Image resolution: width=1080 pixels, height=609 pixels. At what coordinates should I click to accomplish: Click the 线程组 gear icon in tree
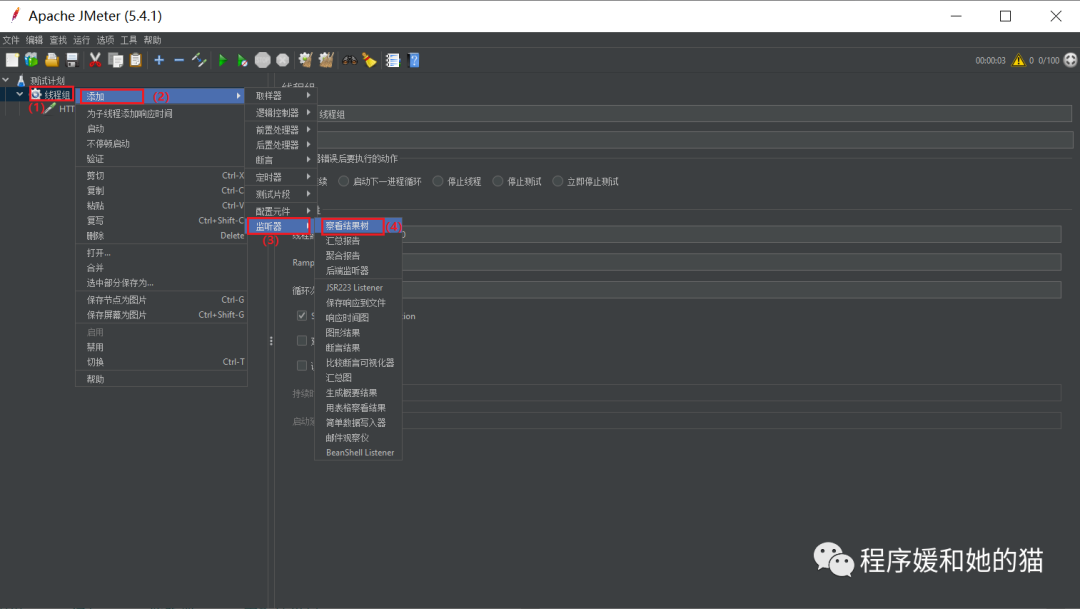tap(36, 94)
